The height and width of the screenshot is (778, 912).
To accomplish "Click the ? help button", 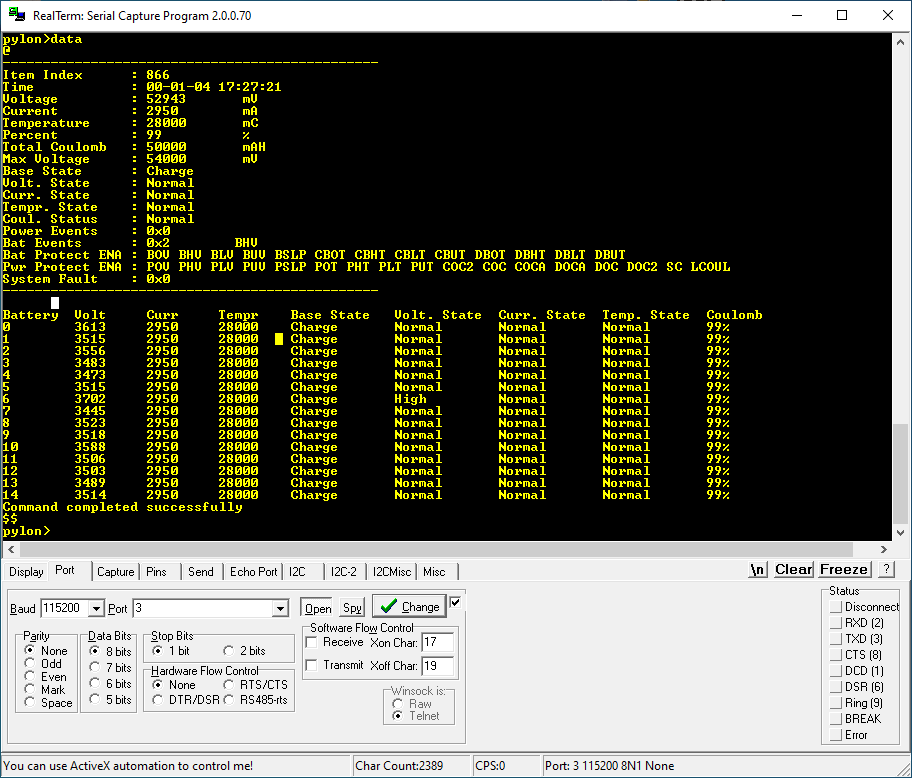I will (x=885, y=569).
